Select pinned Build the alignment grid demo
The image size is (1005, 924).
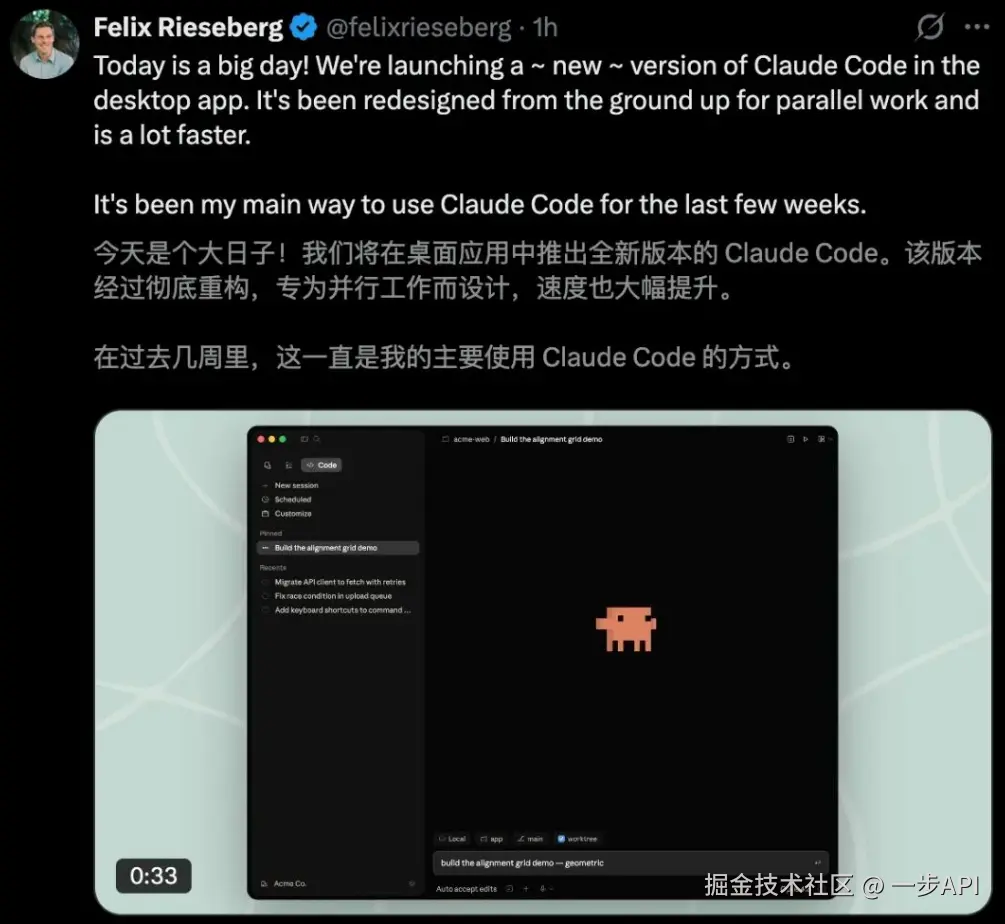(338, 548)
